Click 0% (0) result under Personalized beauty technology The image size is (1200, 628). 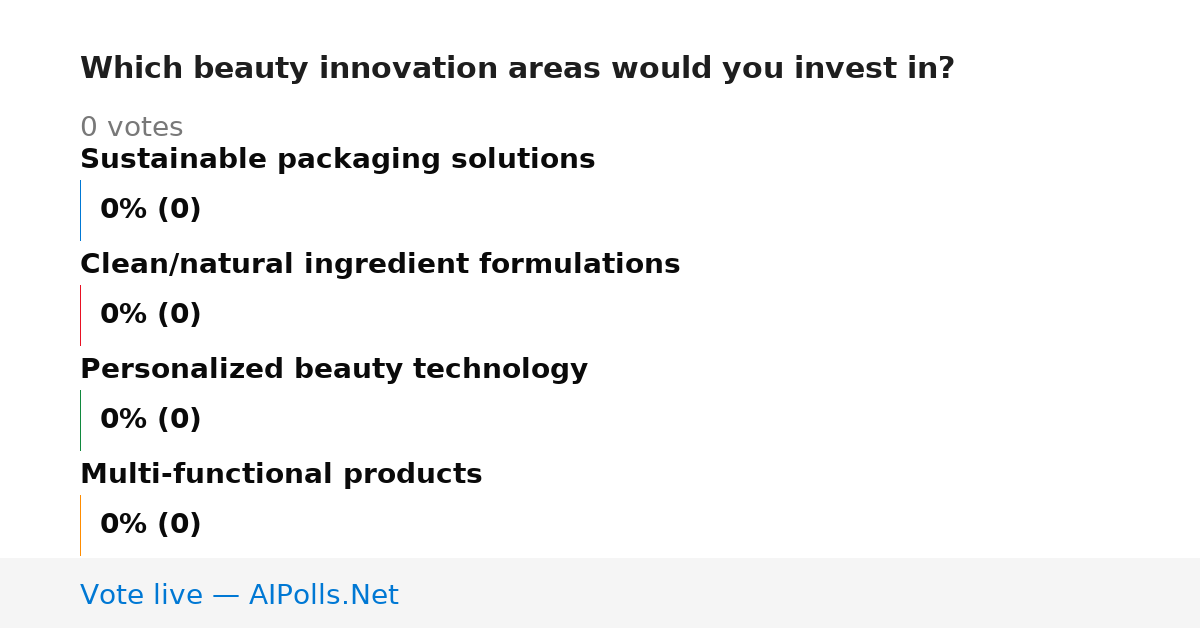[150, 420]
